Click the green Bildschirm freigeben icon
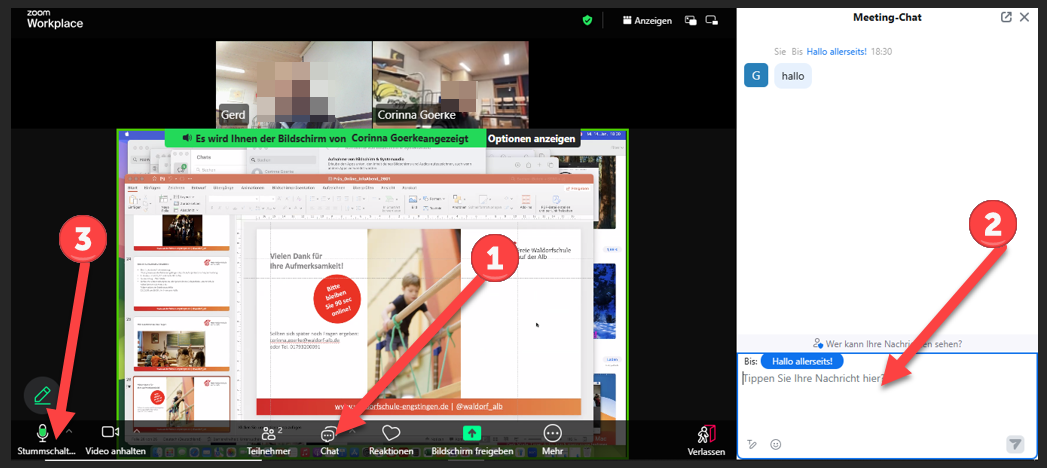 (x=471, y=434)
